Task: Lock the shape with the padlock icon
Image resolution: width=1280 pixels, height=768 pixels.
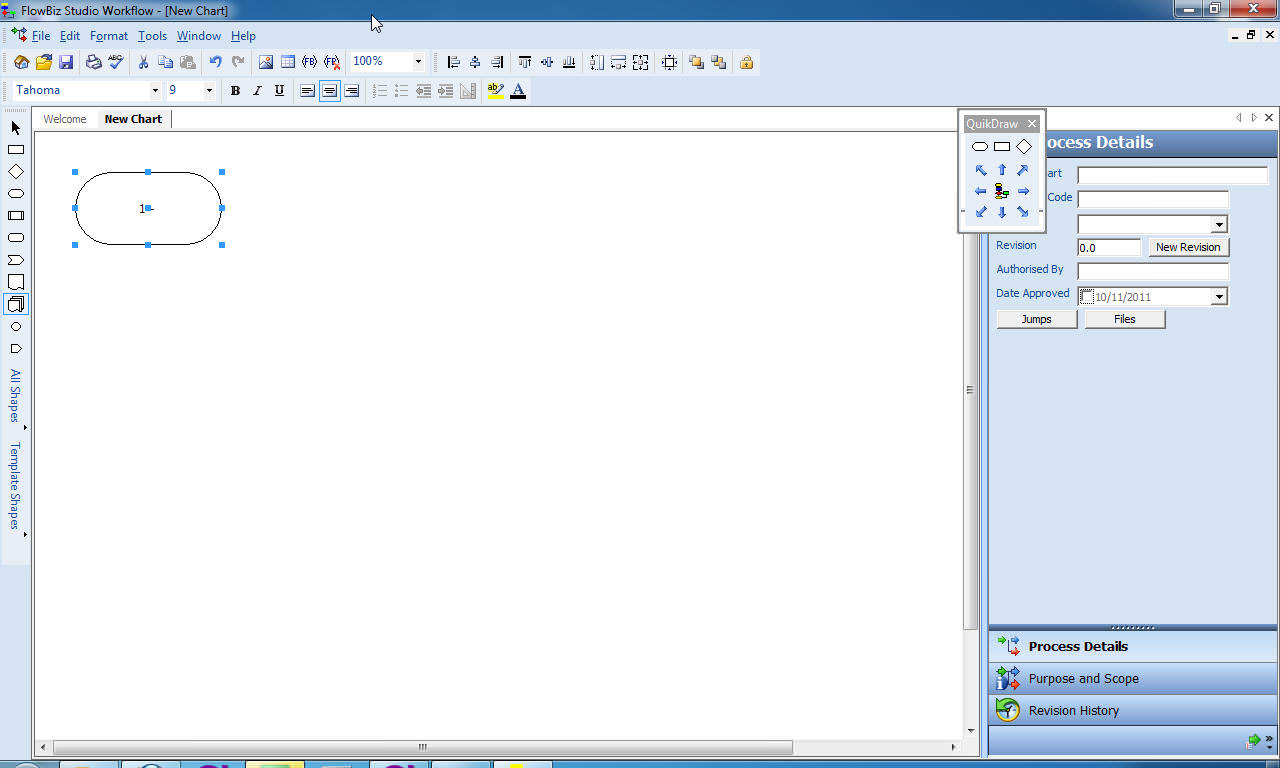Action: [x=746, y=62]
